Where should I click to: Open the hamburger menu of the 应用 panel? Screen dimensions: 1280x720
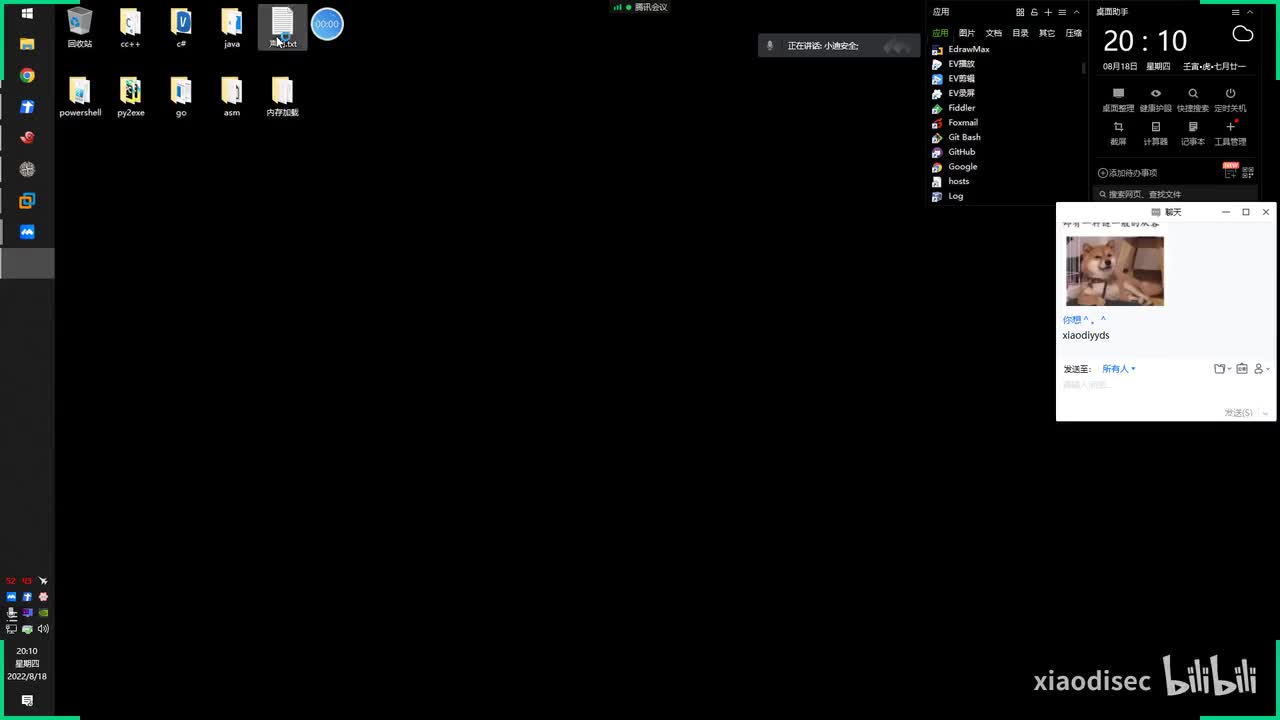[x=1062, y=12]
